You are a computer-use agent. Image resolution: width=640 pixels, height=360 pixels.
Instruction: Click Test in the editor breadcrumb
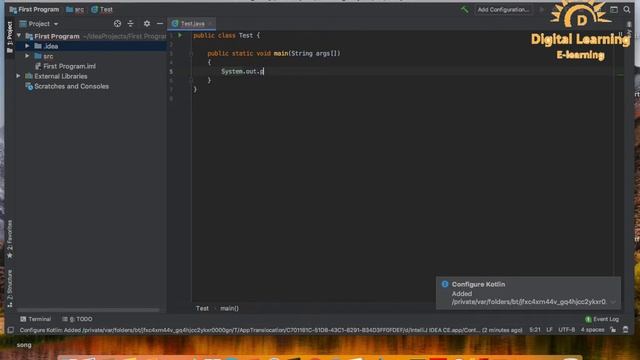click(202, 308)
